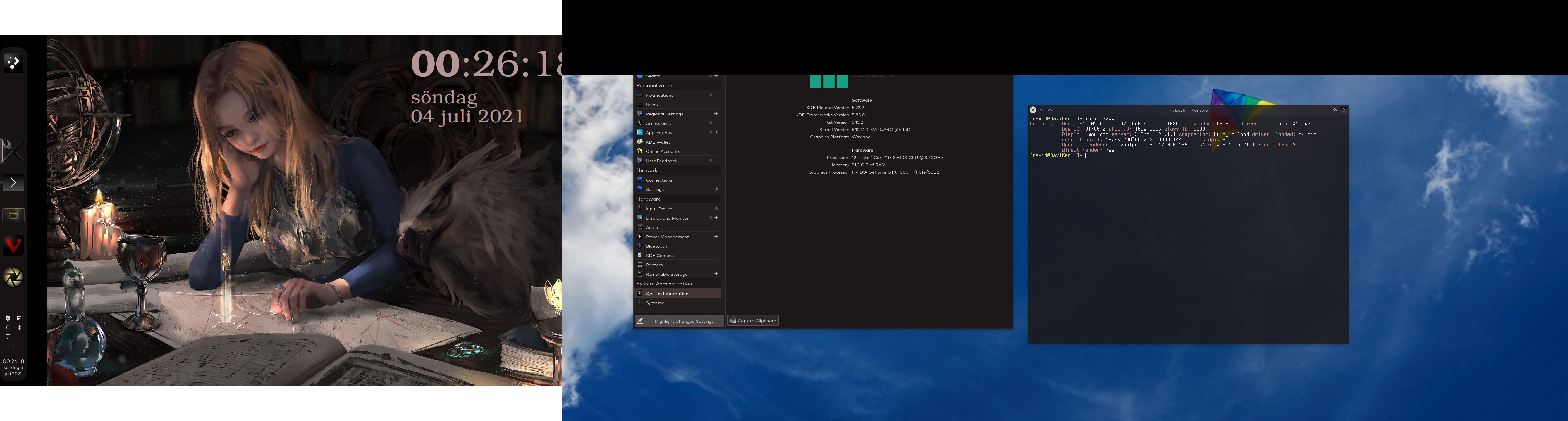Expand Applications submenu arrow
Viewport: 1568px width, 421px height.
[716, 133]
